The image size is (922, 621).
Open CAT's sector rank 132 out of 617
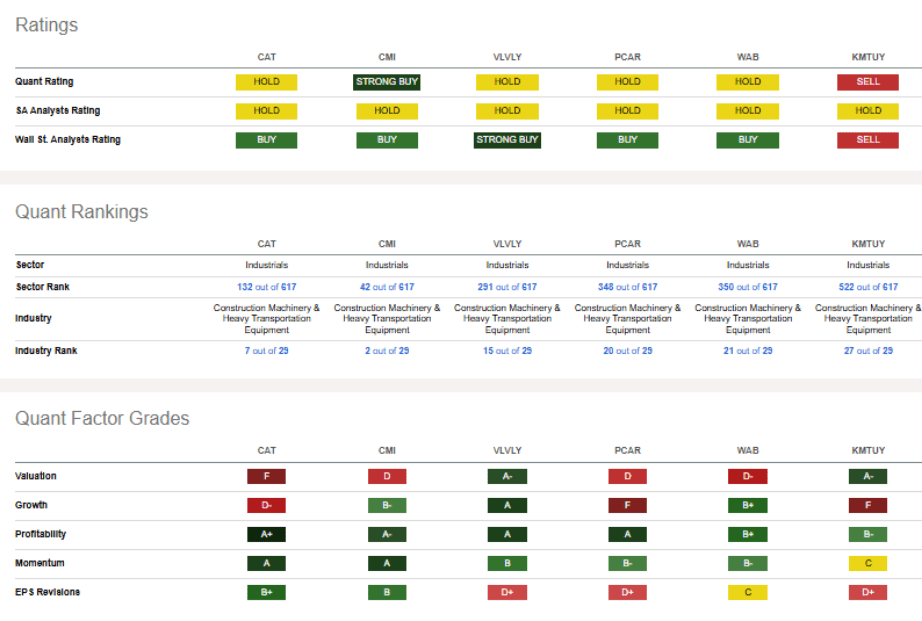pyautogui.click(x=266, y=287)
